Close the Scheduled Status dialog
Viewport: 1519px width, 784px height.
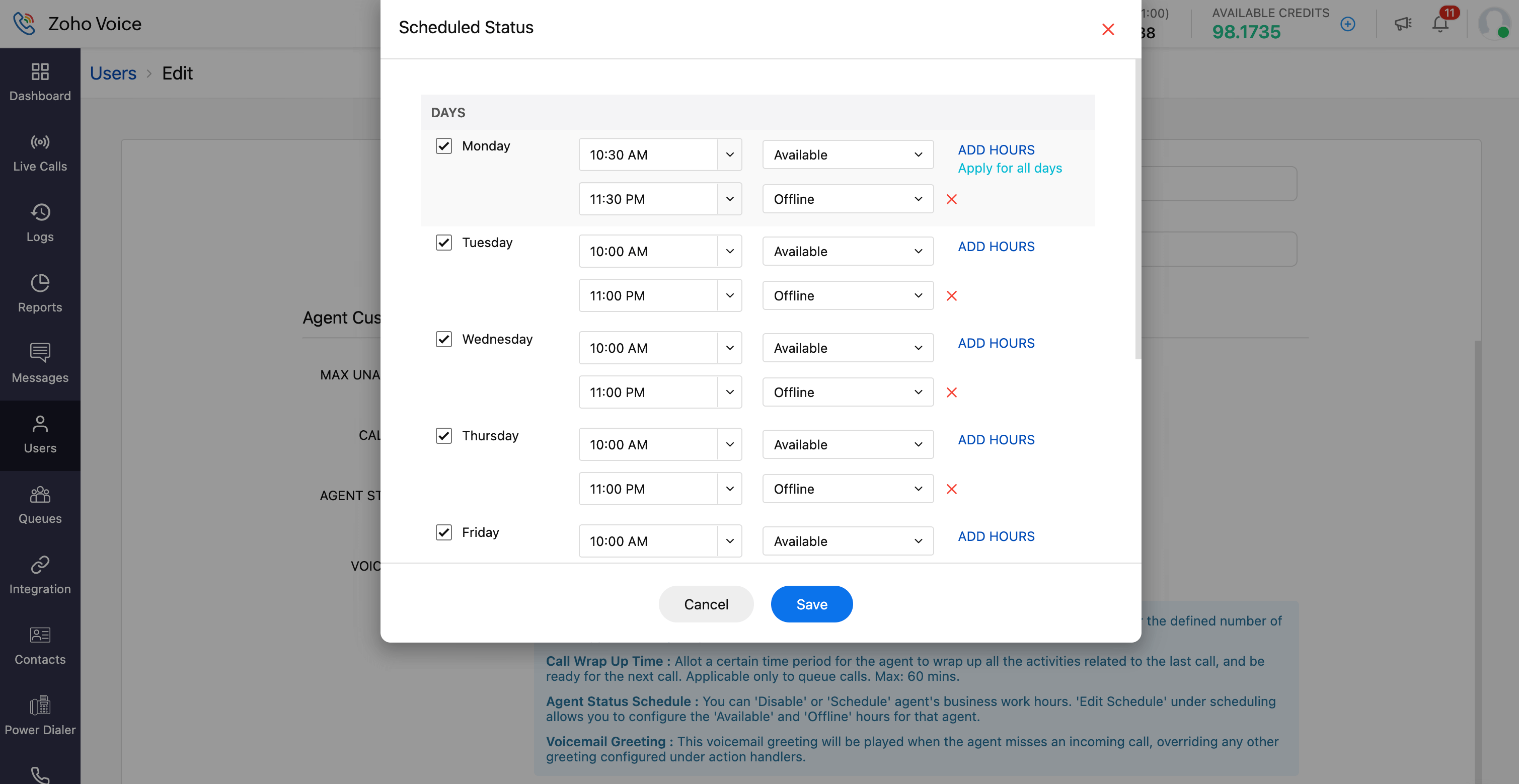pos(1107,30)
